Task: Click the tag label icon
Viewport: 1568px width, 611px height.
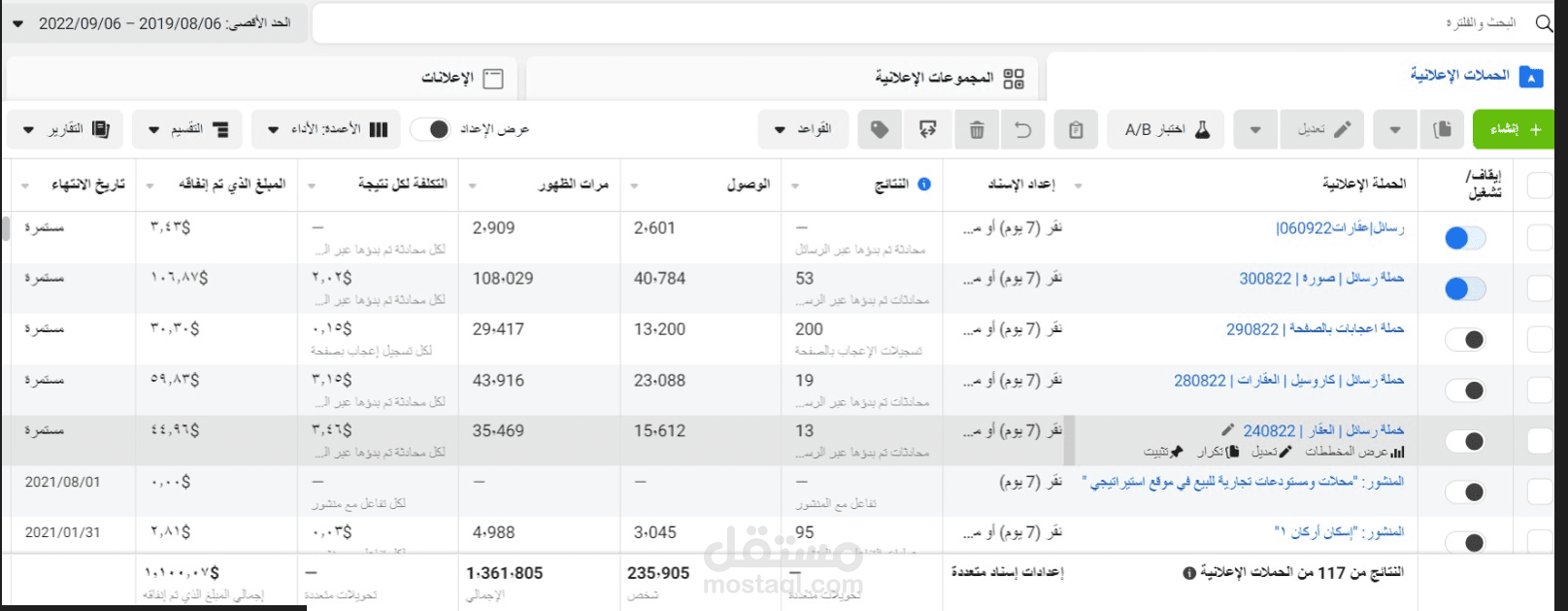Action: 880,129
